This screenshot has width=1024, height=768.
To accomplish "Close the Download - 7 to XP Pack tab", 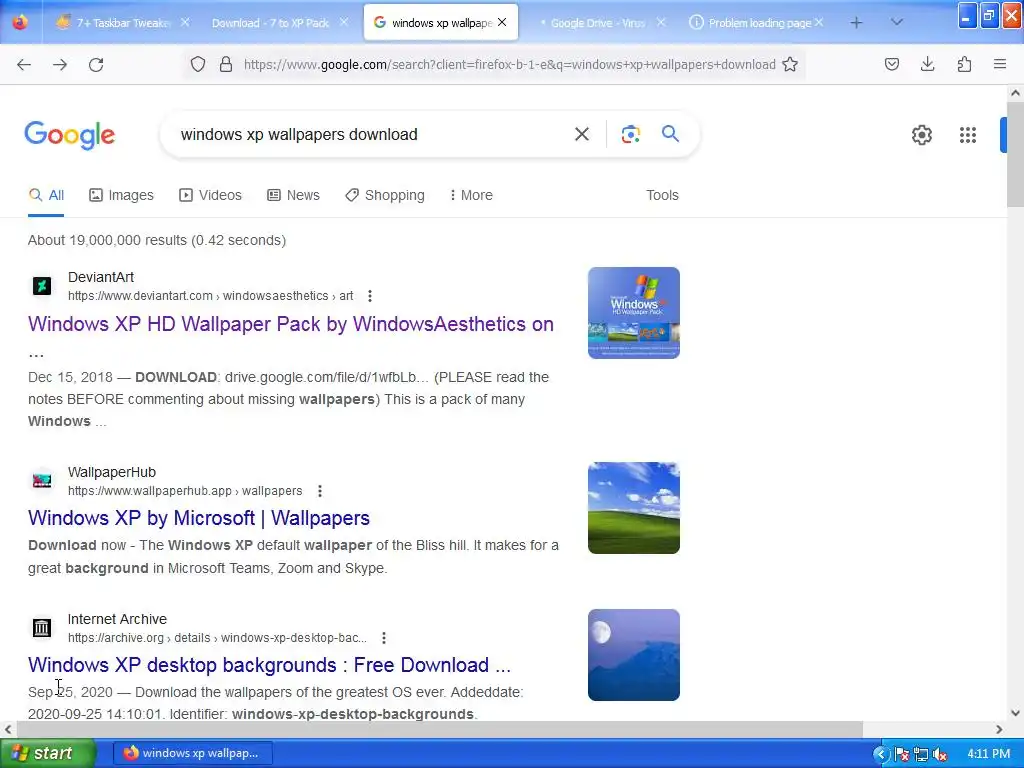I will click(344, 22).
